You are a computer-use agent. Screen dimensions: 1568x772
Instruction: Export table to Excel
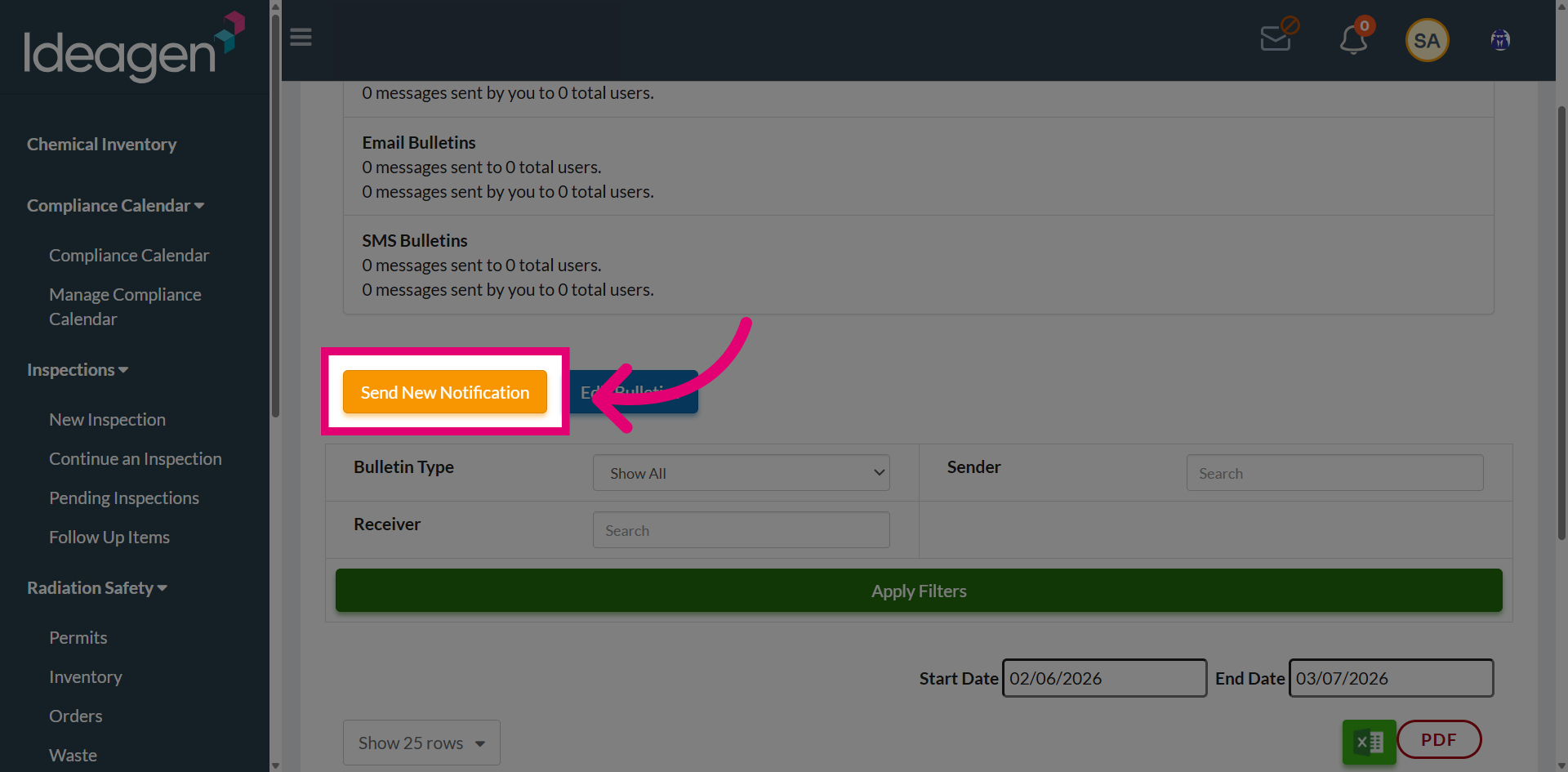click(1369, 742)
